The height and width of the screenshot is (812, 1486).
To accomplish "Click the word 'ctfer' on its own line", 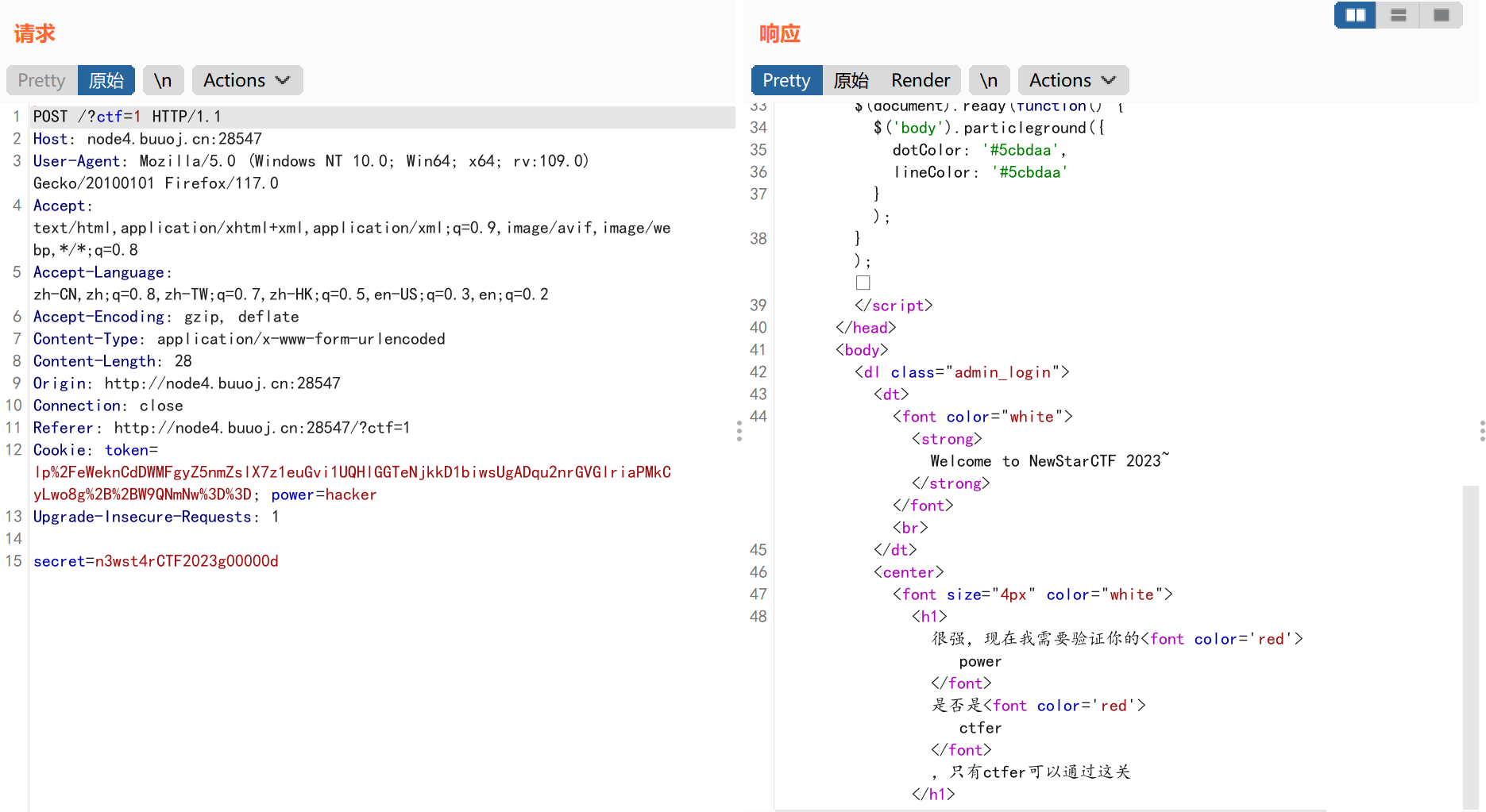I will pyautogui.click(x=980, y=728).
